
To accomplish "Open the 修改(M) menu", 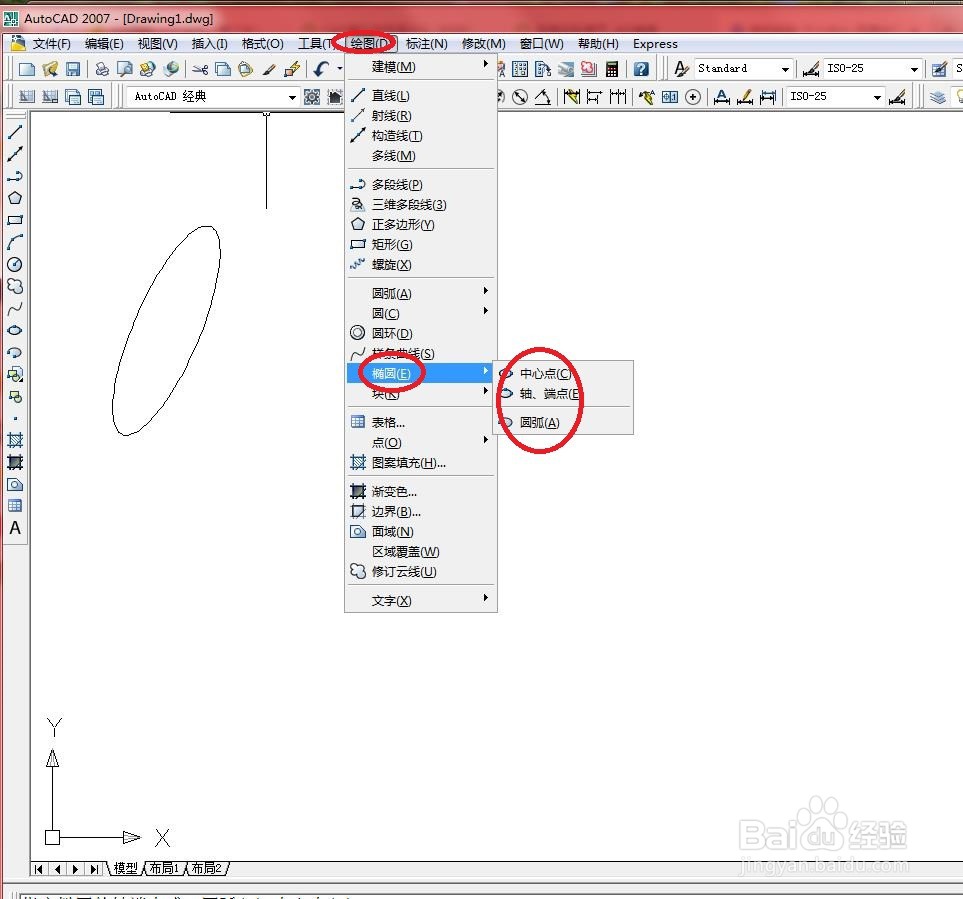I will click(x=483, y=44).
